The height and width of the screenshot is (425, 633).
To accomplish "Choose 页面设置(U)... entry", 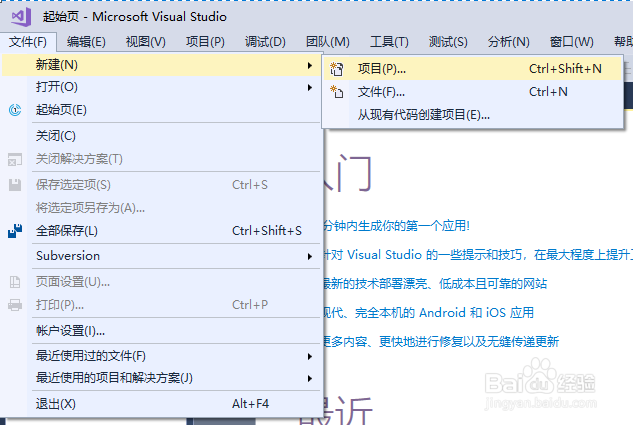I will (x=161, y=282).
